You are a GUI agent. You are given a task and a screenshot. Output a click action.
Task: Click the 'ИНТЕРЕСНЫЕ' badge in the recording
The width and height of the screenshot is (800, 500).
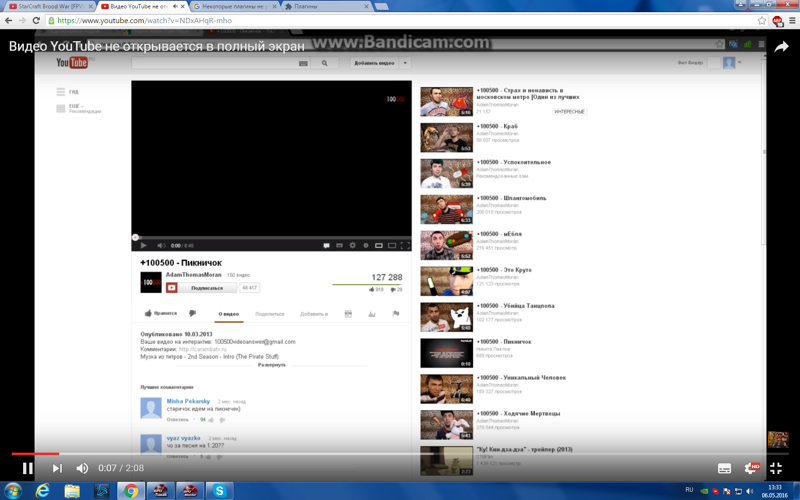click(x=569, y=111)
